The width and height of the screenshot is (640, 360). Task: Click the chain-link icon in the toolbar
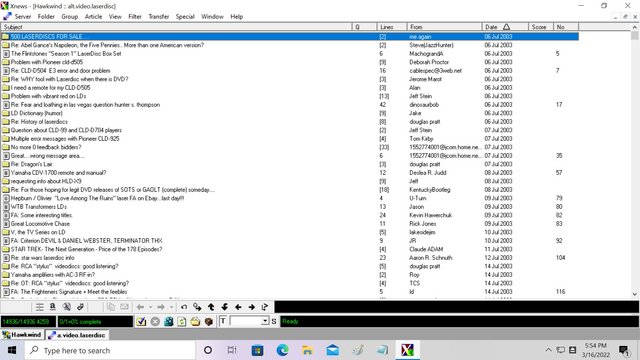pyautogui.click(x=80, y=307)
